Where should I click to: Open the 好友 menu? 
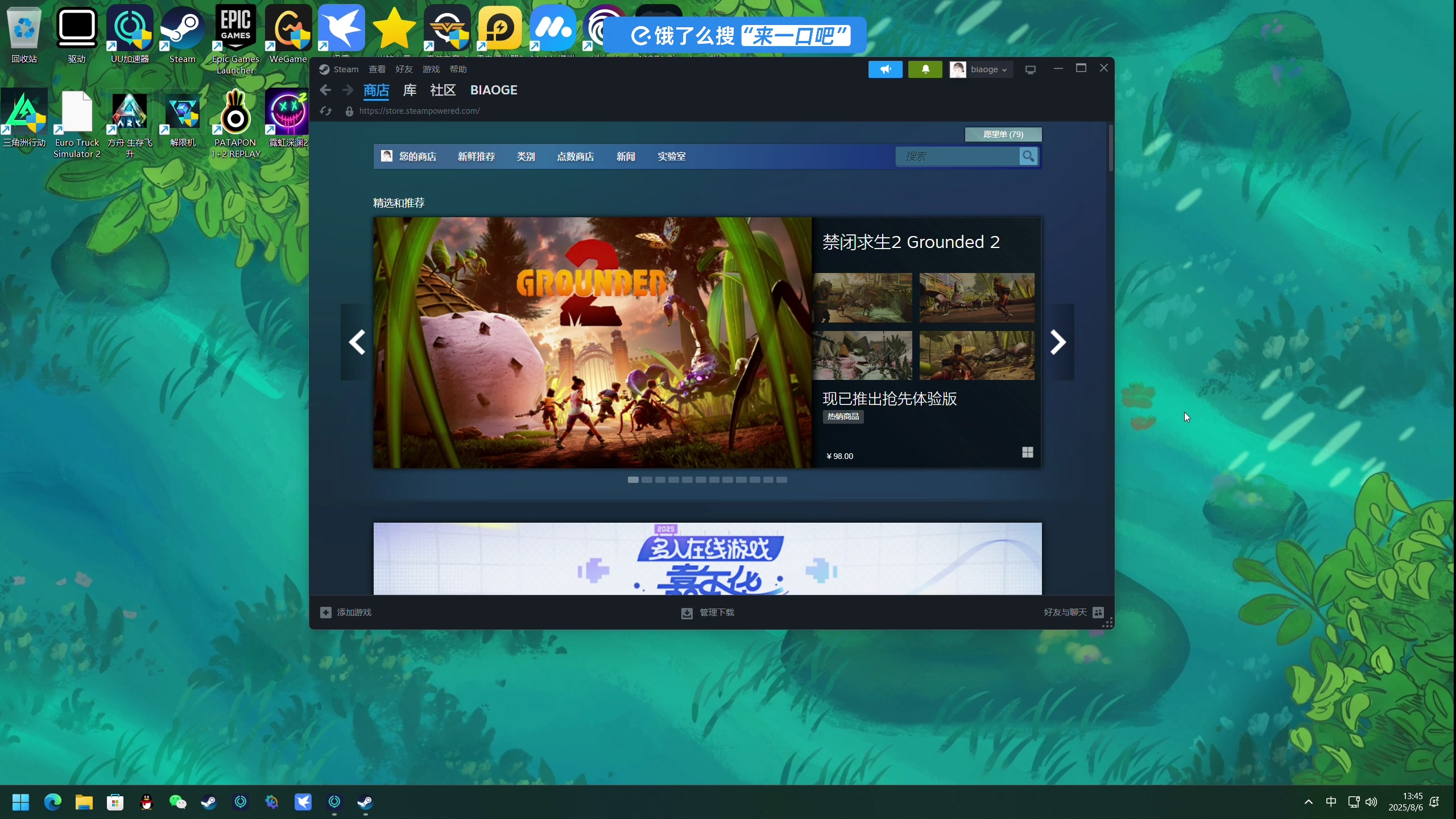click(x=404, y=69)
